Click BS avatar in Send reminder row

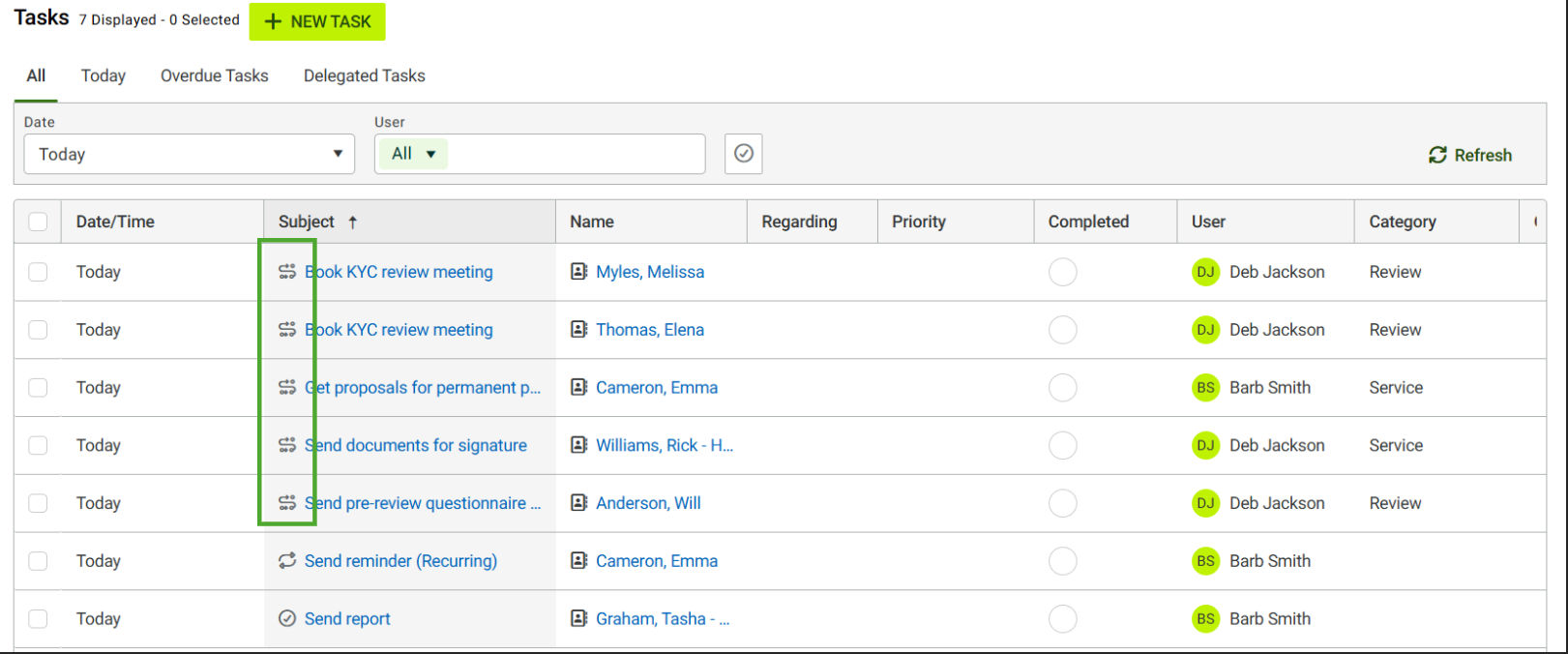pyautogui.click(x=1205, y=560)
